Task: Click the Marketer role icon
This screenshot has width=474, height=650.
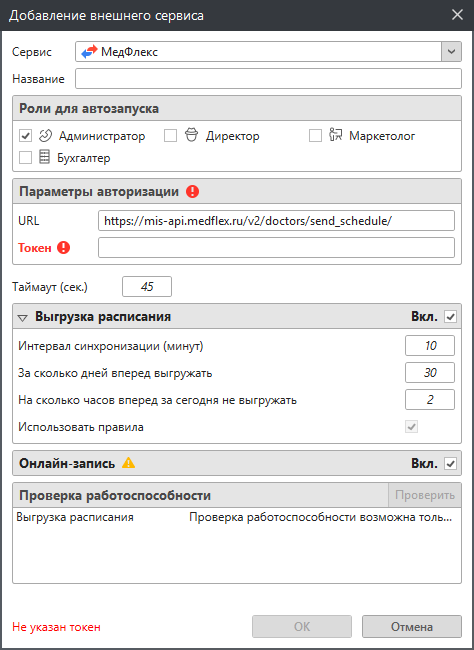Action: [x=335, y=135]
